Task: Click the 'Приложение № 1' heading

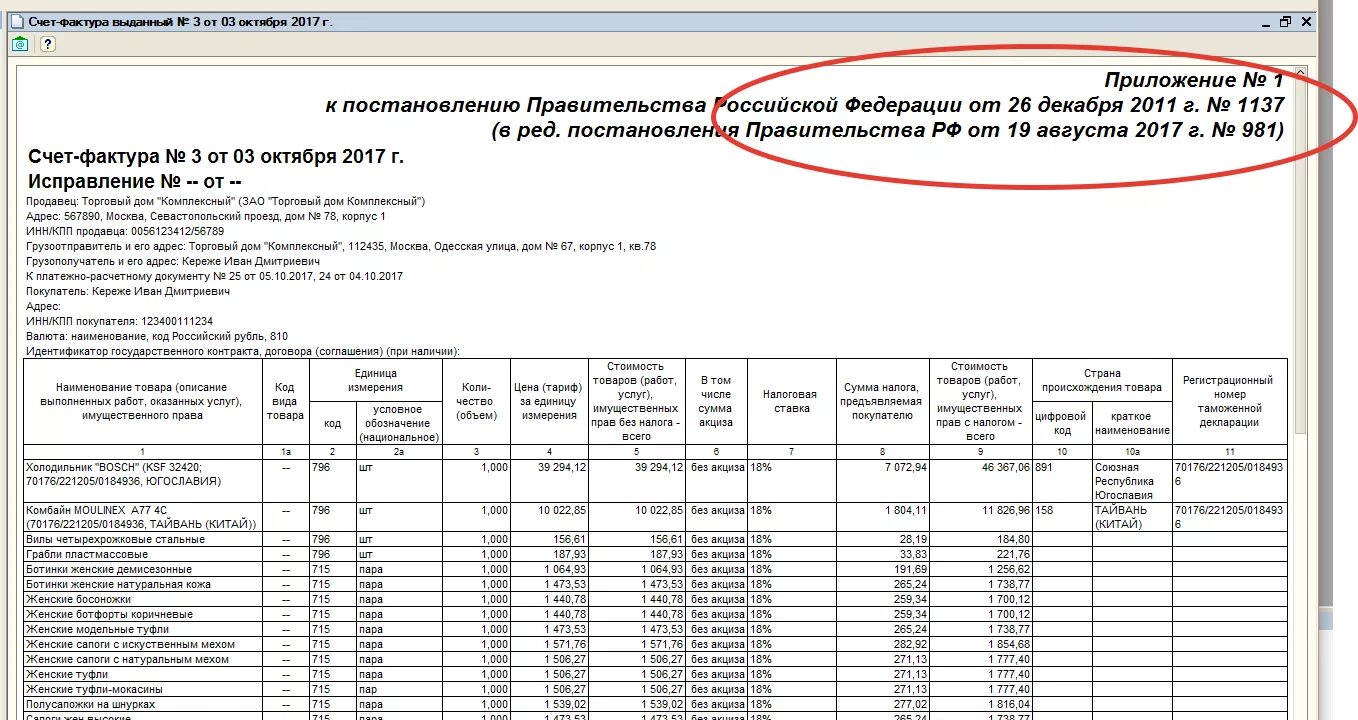Action: pos(1194,79)
